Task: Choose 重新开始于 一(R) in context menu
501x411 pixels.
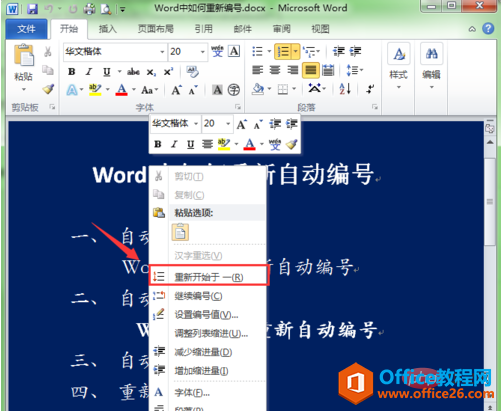Action: (208, 276)
